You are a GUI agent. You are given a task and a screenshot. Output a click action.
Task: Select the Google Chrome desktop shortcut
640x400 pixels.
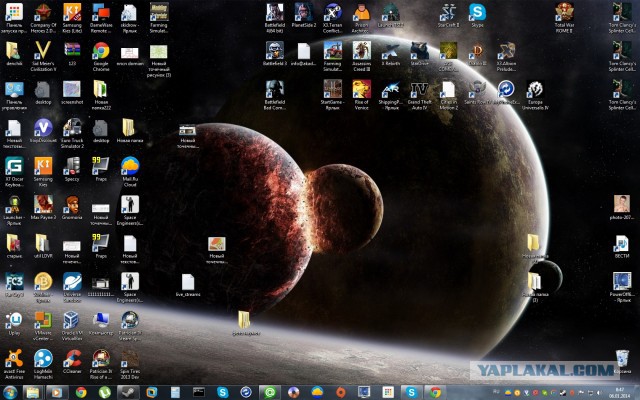101,56
